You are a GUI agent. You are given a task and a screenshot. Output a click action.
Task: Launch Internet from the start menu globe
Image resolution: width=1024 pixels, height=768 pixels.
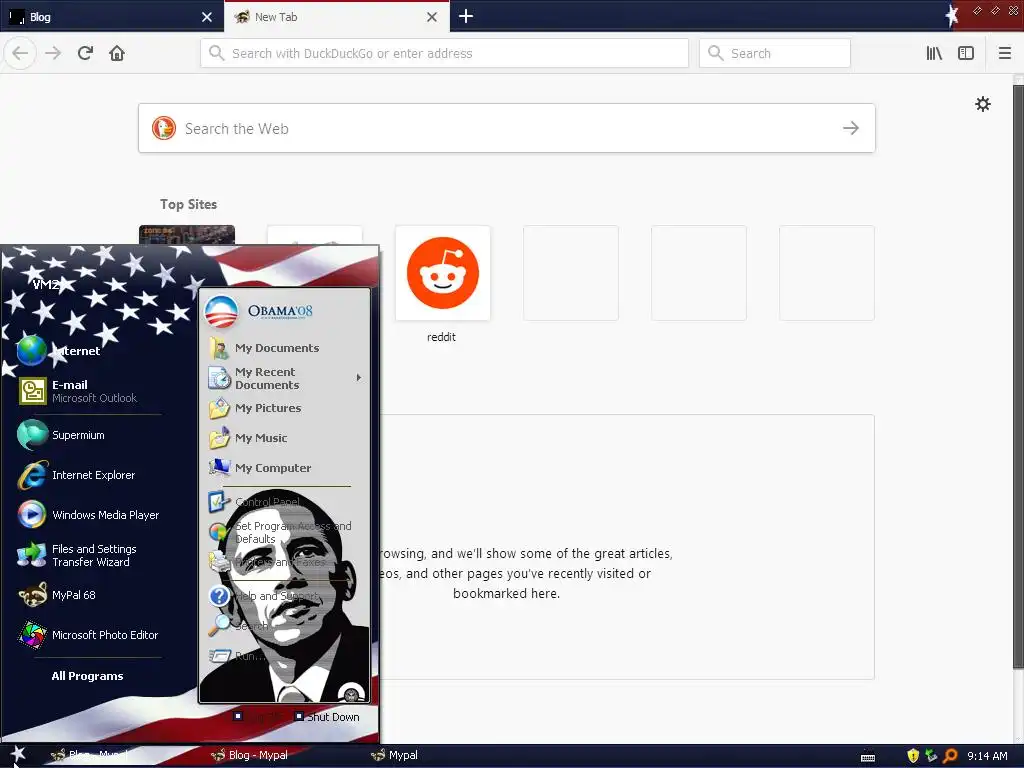click(59, 351)
